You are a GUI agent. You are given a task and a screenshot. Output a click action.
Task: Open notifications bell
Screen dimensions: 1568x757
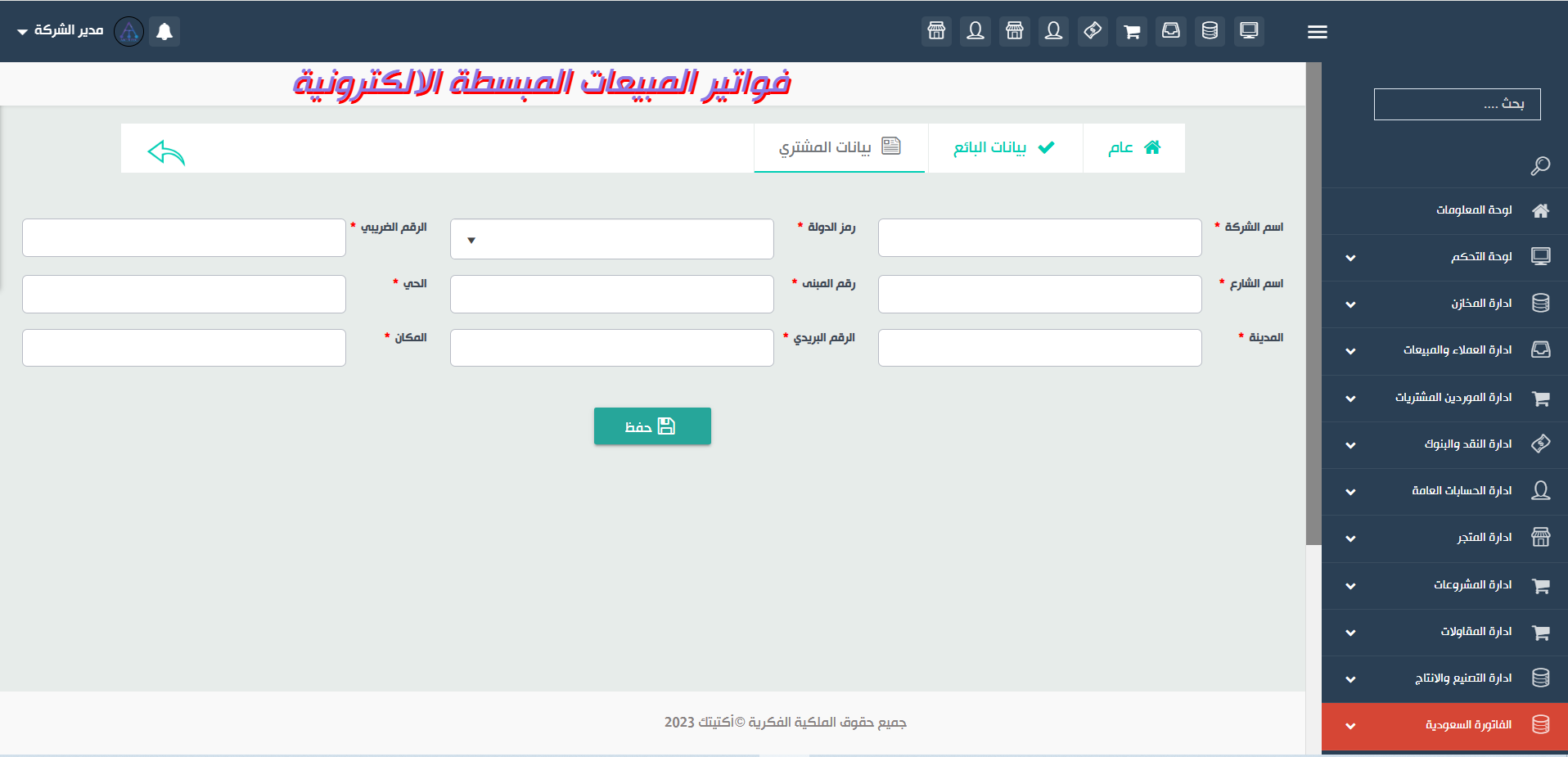pyautogui.click(x=164, y=31)
